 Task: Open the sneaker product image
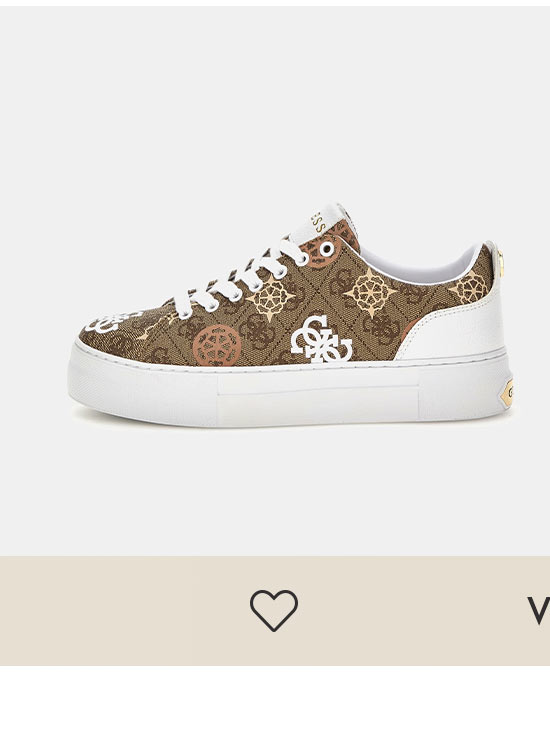pyautogui.click(x=290, y=315)
